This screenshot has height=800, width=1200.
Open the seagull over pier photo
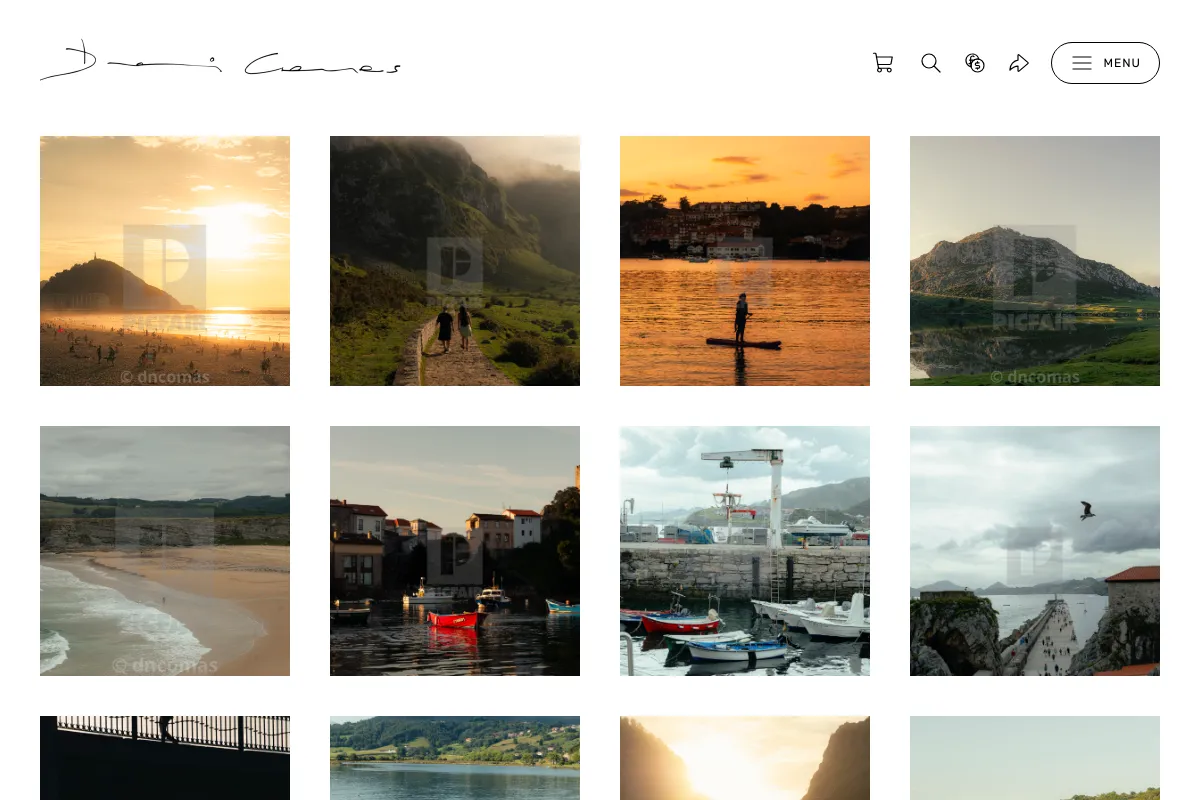click(1035, 551)
